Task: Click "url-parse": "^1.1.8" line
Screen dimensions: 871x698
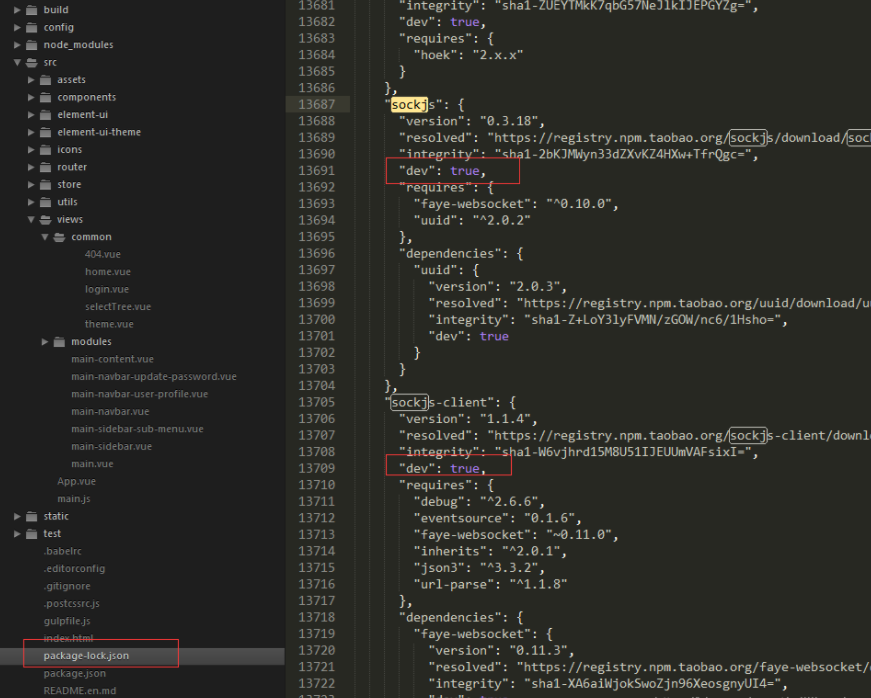Action: point(490,584)
